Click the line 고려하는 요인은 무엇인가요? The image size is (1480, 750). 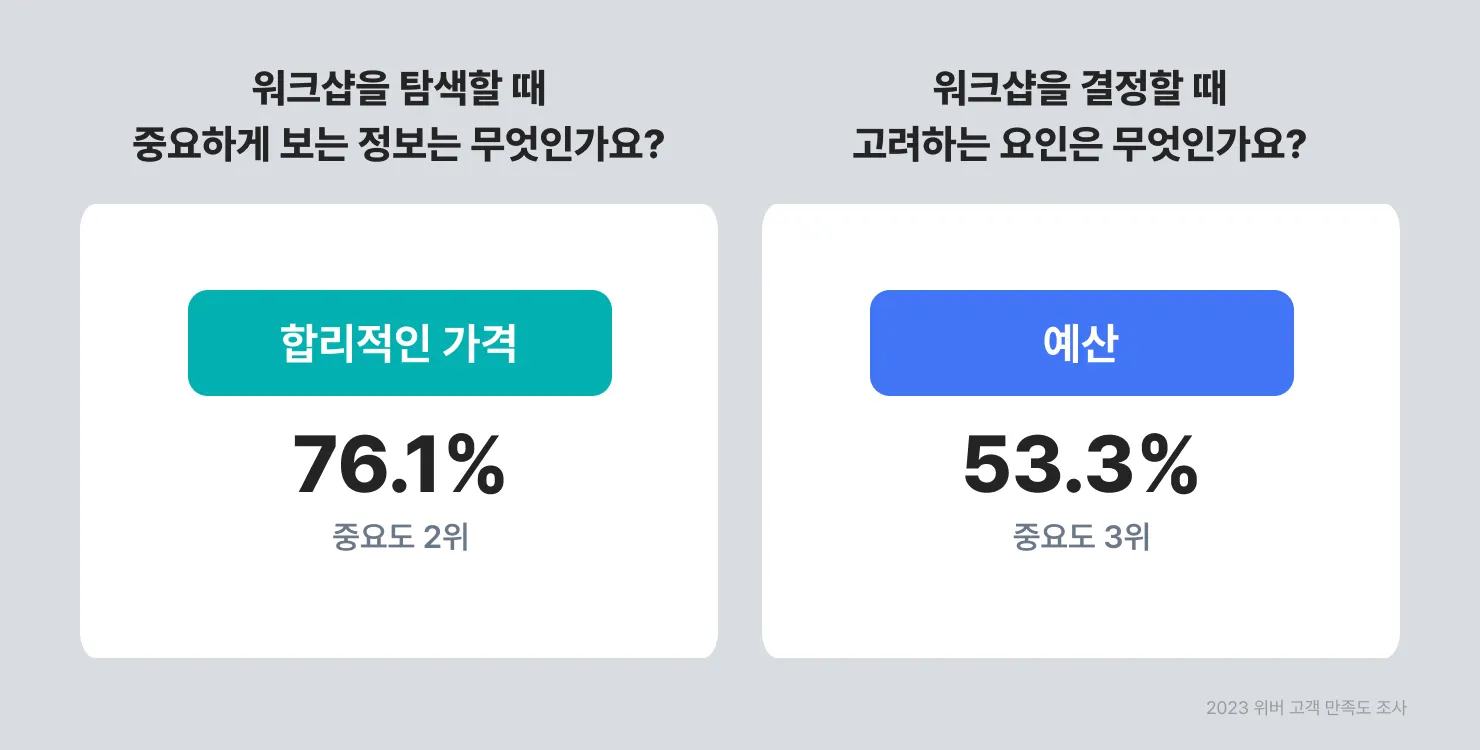[x=1080, y=147]
